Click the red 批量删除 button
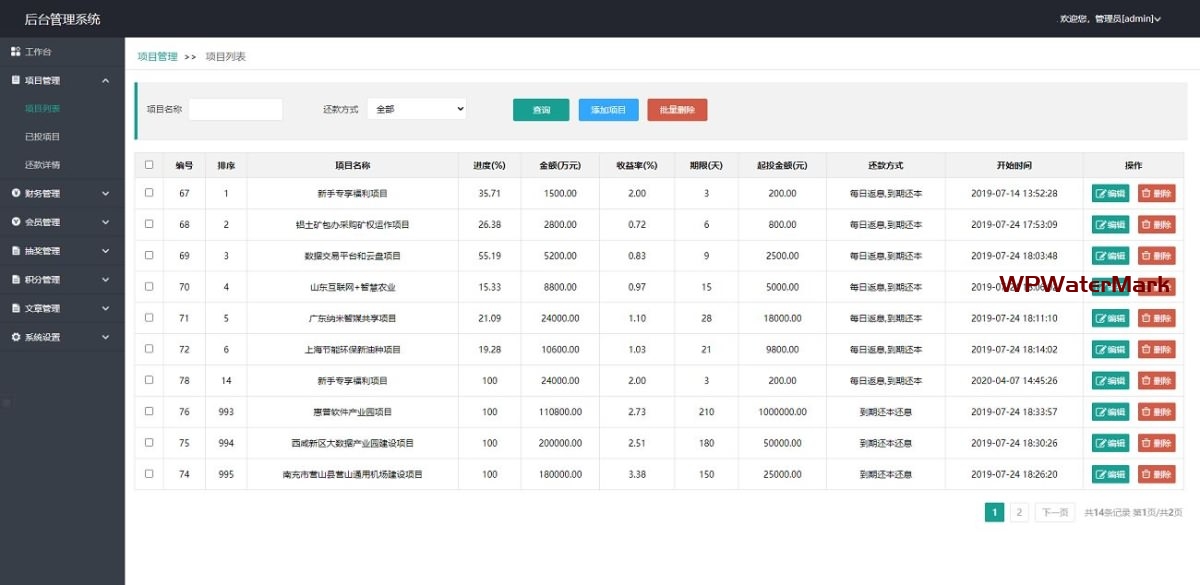The image size is (1200, 585). (x=677, y=110)
